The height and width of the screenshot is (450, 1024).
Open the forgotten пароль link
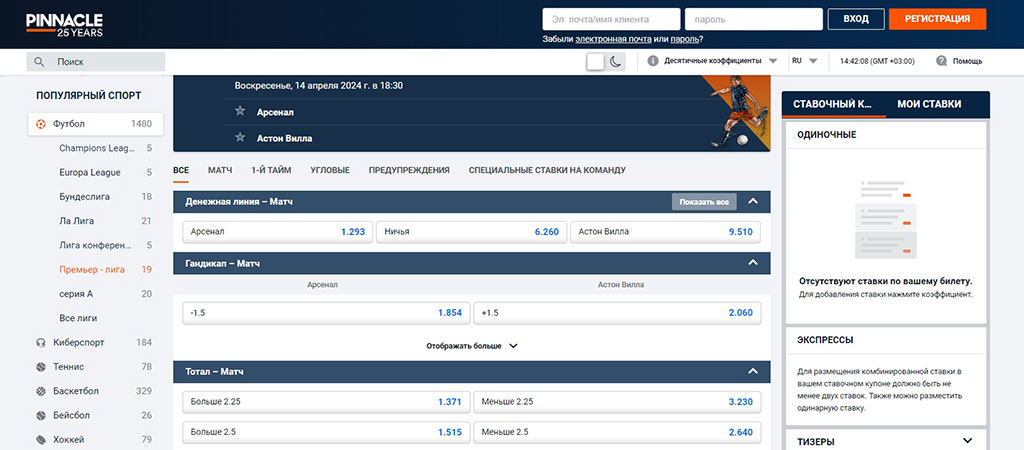tap(685, 40)
